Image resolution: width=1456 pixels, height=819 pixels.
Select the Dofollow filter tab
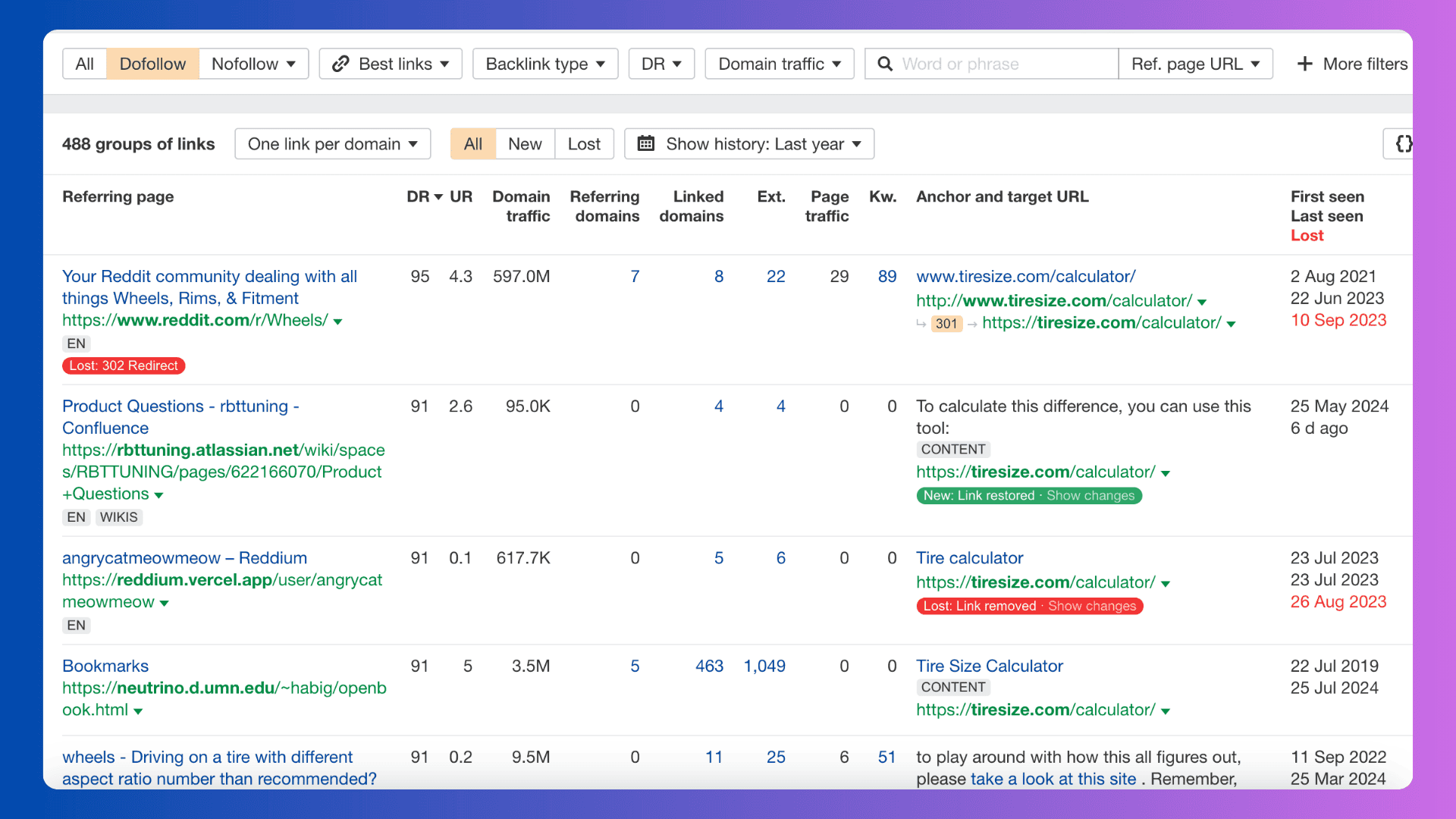point(152,64)
